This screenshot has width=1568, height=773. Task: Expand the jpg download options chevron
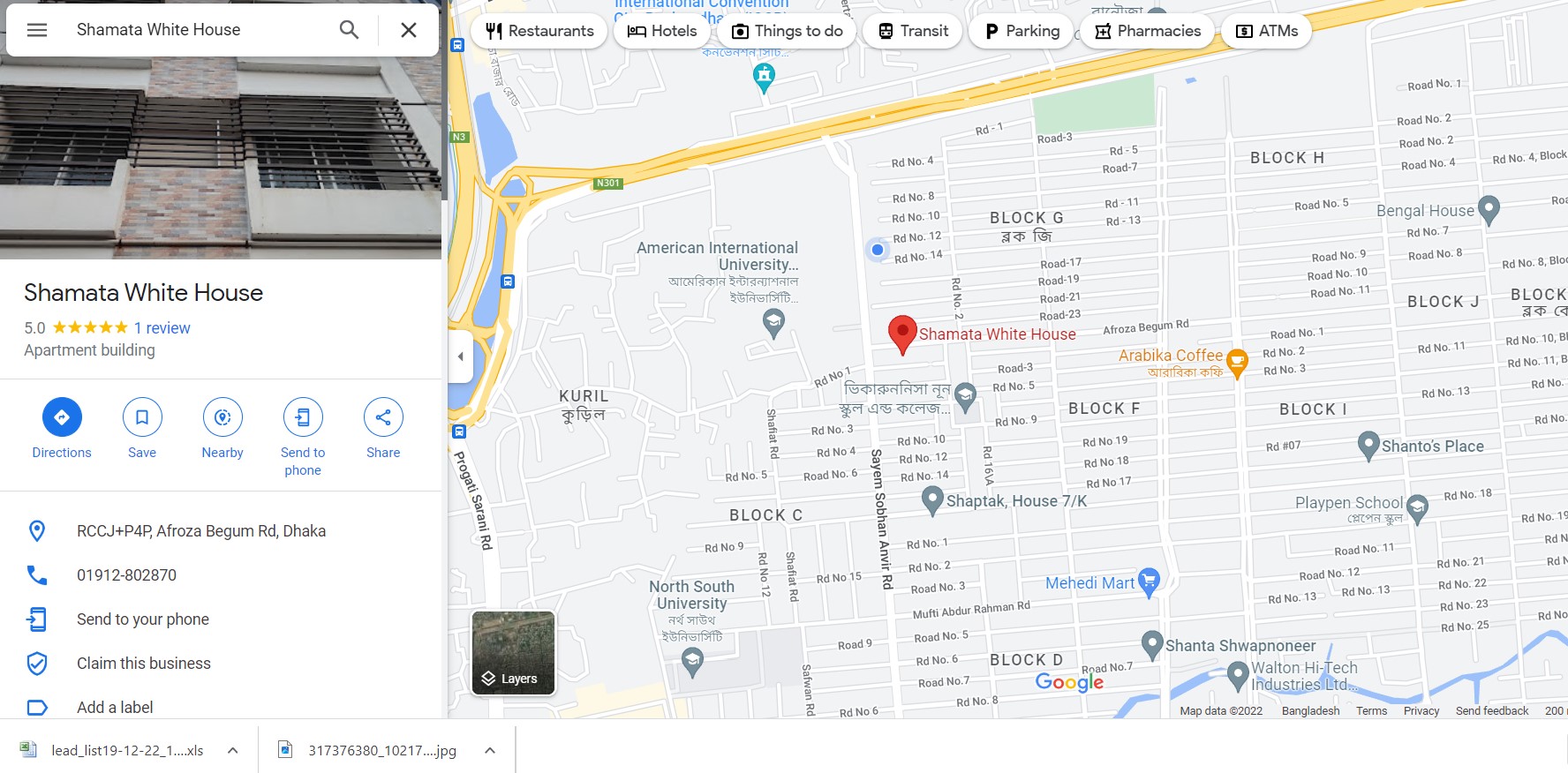pos(490,750)
